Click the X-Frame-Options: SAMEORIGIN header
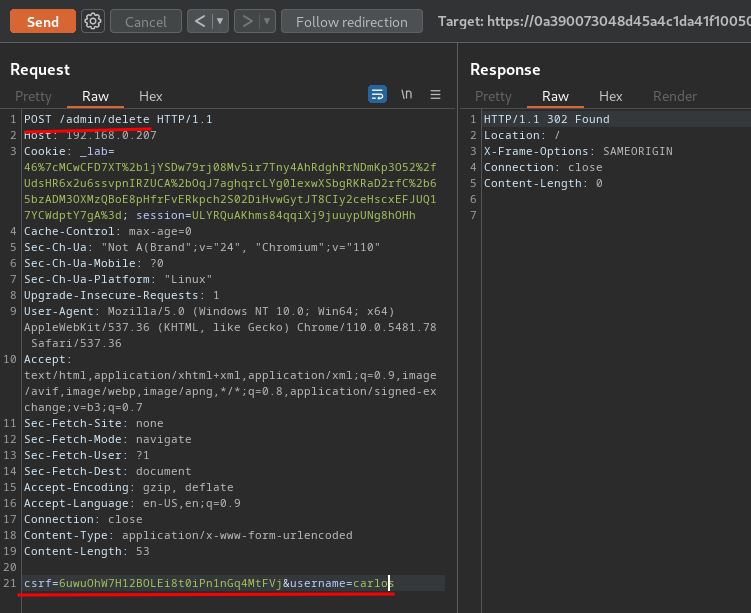 tap(578, 151)
